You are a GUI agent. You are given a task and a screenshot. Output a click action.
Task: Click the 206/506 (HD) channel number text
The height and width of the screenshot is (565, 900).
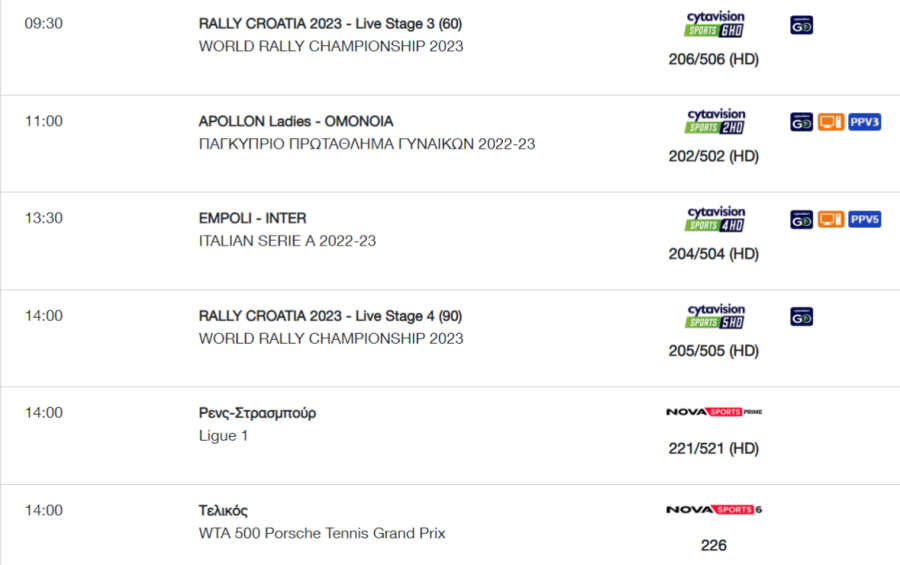(x=713, y=59)
